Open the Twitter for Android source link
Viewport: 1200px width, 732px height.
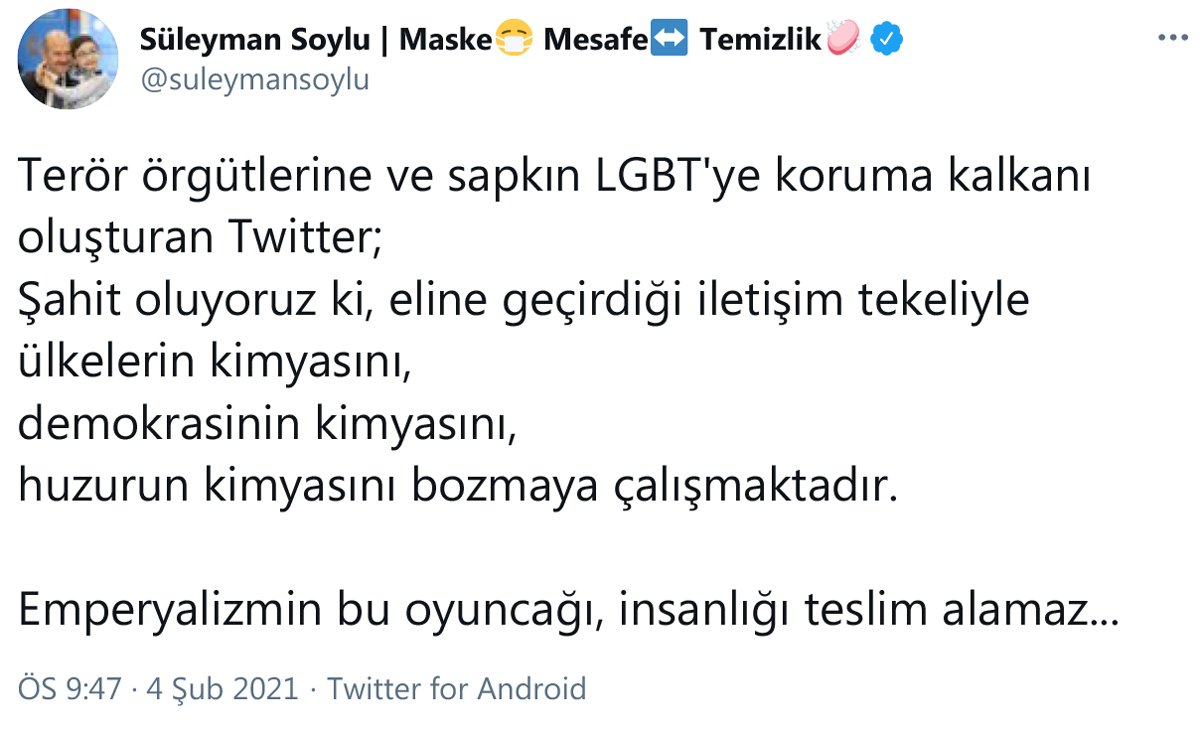point(457,689)
